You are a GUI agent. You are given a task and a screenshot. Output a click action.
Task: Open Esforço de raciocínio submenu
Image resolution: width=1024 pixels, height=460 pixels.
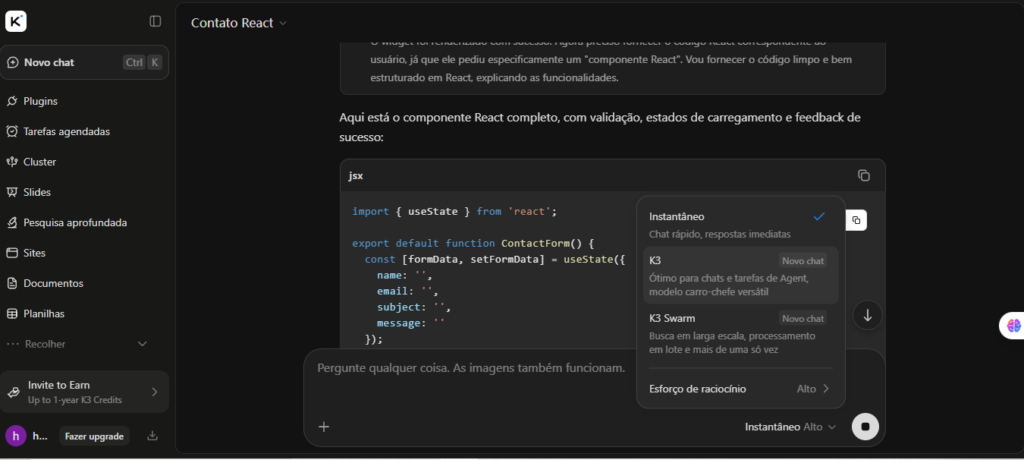tap(741, 389)
